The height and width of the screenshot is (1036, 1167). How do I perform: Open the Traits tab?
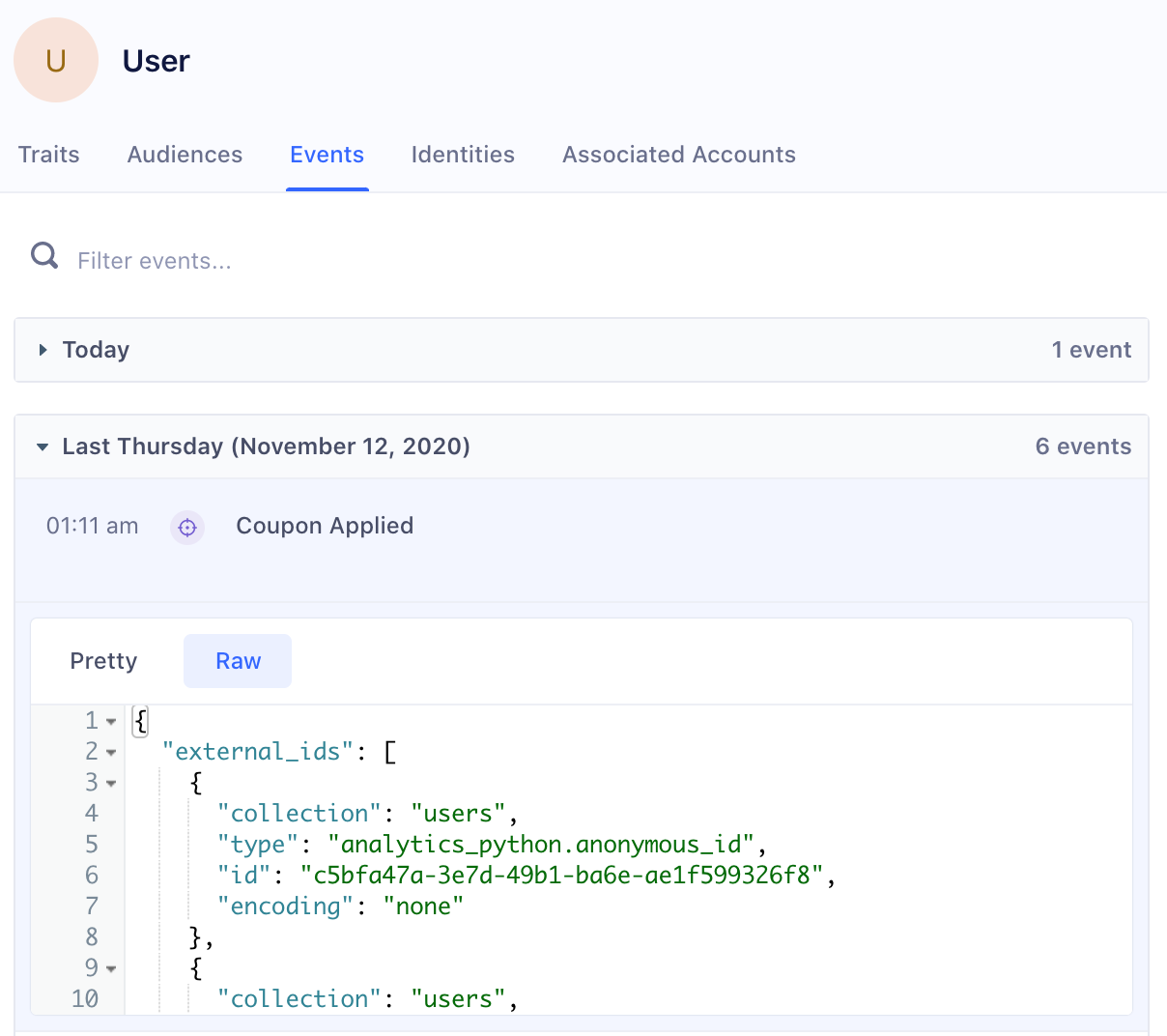(x=48, y=154)
